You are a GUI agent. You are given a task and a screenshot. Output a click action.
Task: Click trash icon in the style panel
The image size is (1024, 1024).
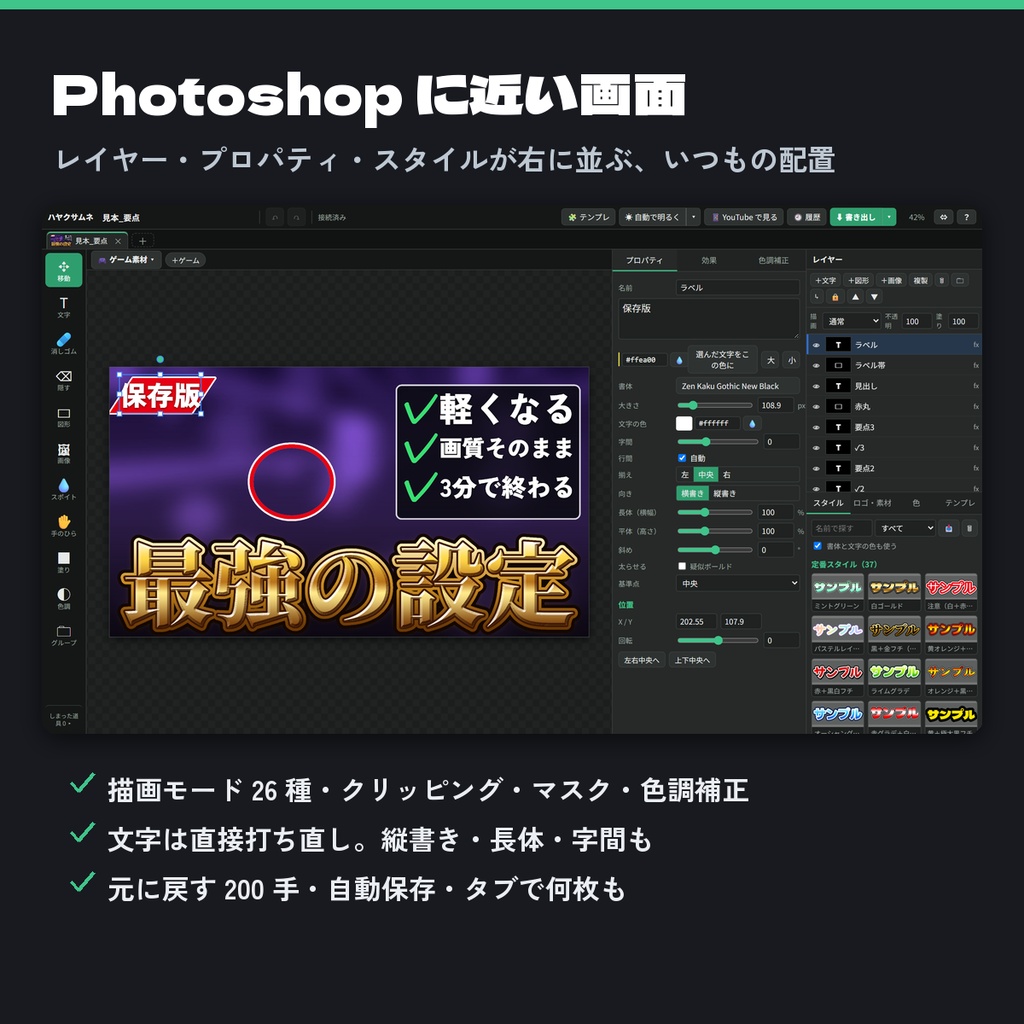(970, 528)
